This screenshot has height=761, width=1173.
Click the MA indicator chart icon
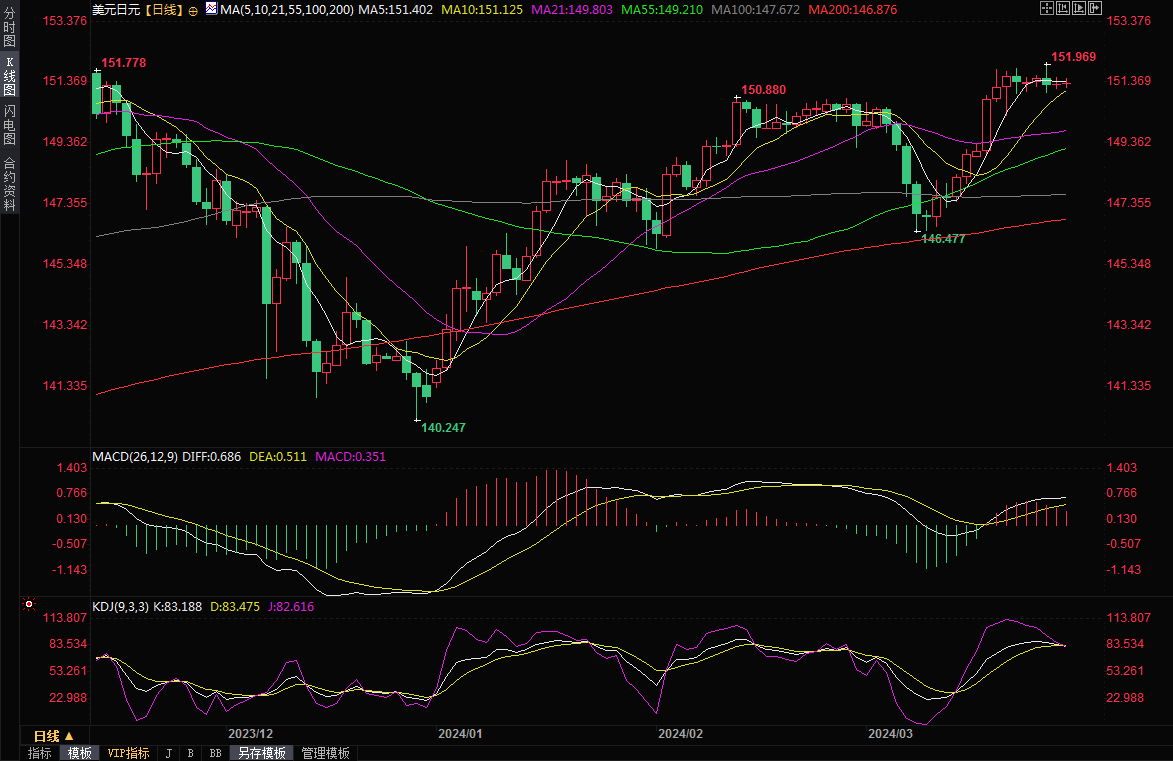pos(211,9)
